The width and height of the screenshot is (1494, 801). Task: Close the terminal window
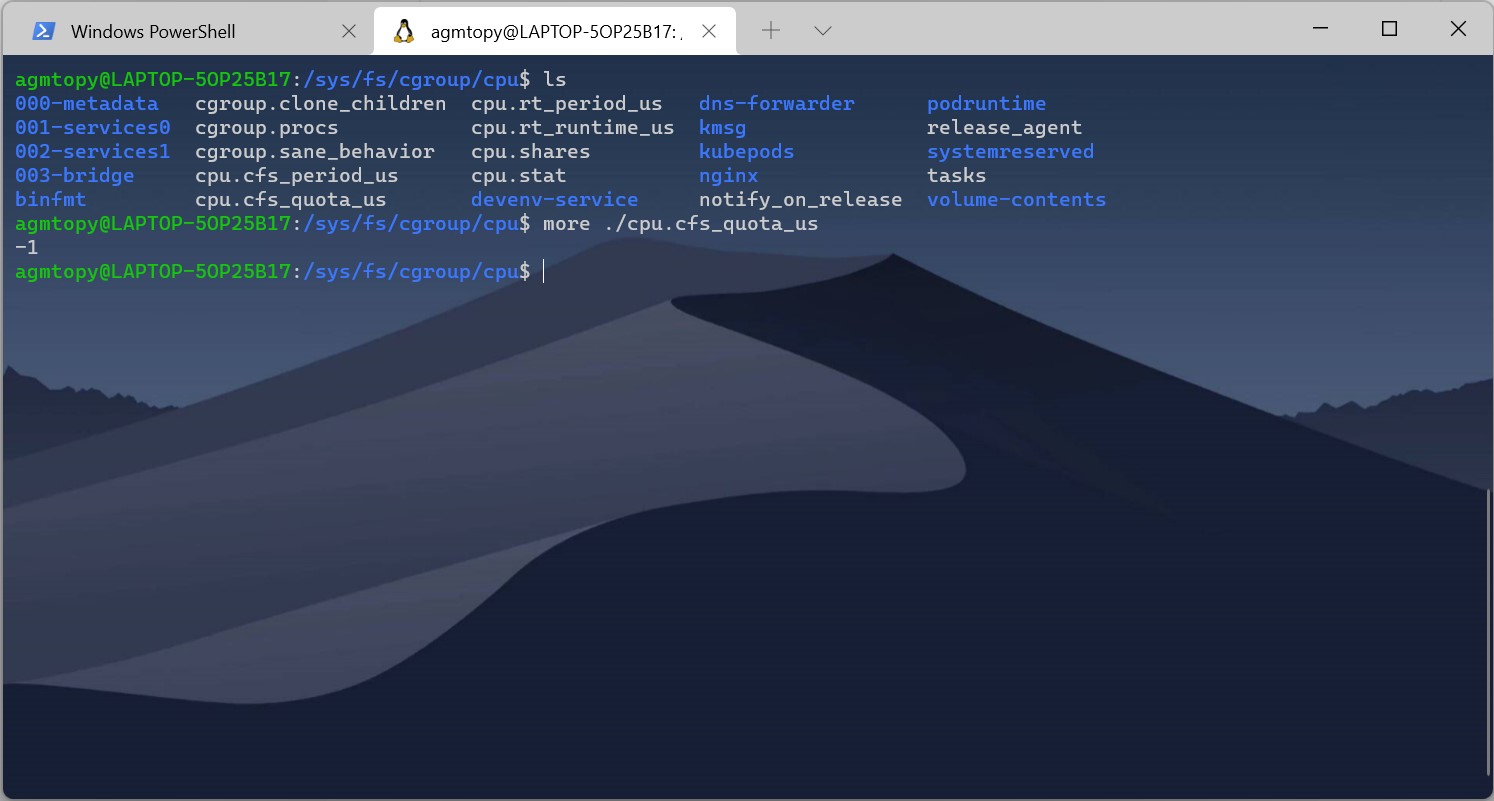pyautogui.click(x=1458, y=29)
